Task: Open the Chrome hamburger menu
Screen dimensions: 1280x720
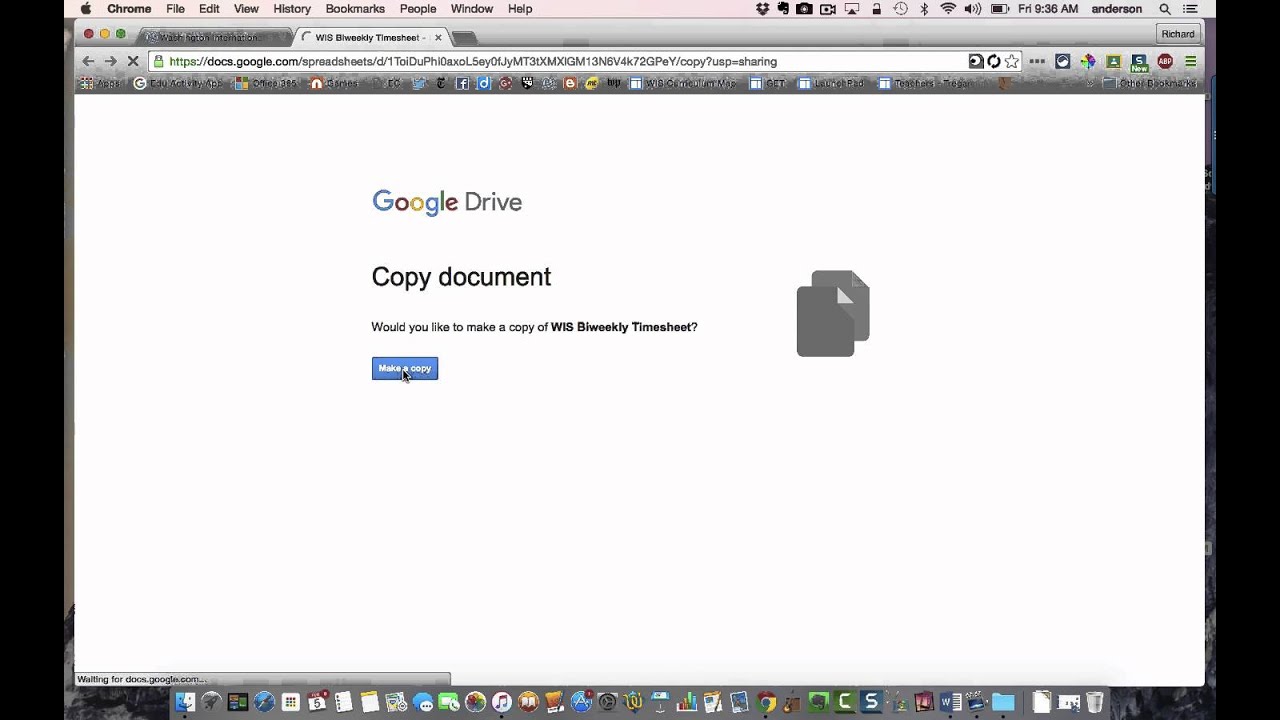Action: tap(1190, 61)
